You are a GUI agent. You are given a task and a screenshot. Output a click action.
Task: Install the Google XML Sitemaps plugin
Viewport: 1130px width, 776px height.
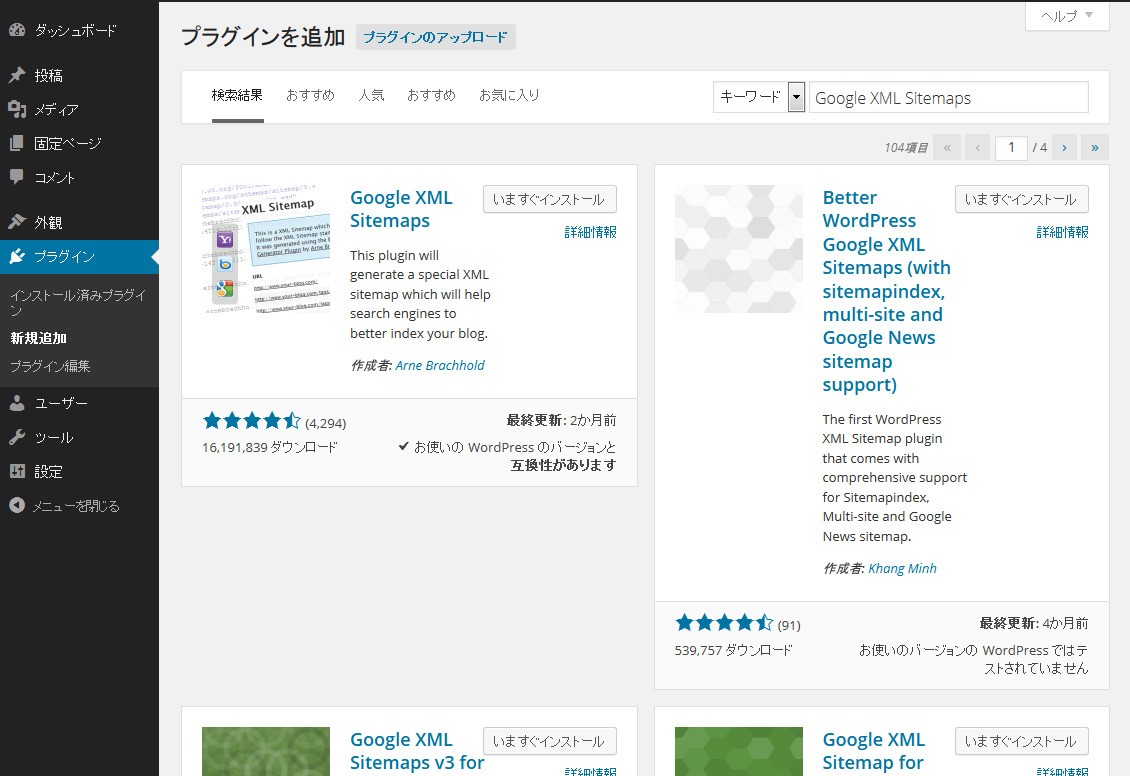pyautogui.click(x=549, y=200)
